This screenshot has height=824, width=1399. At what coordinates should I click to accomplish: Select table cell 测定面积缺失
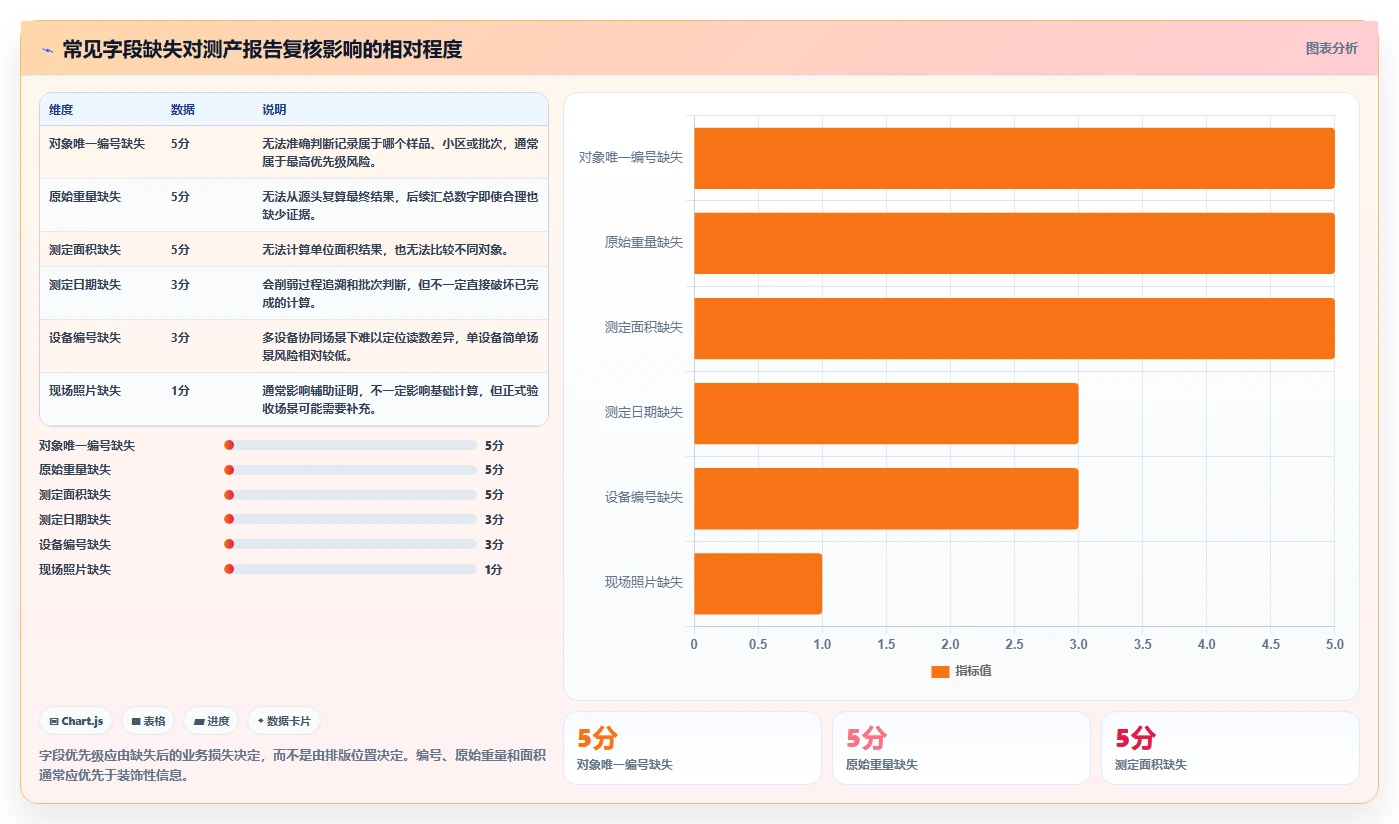(x=85, y=250)
